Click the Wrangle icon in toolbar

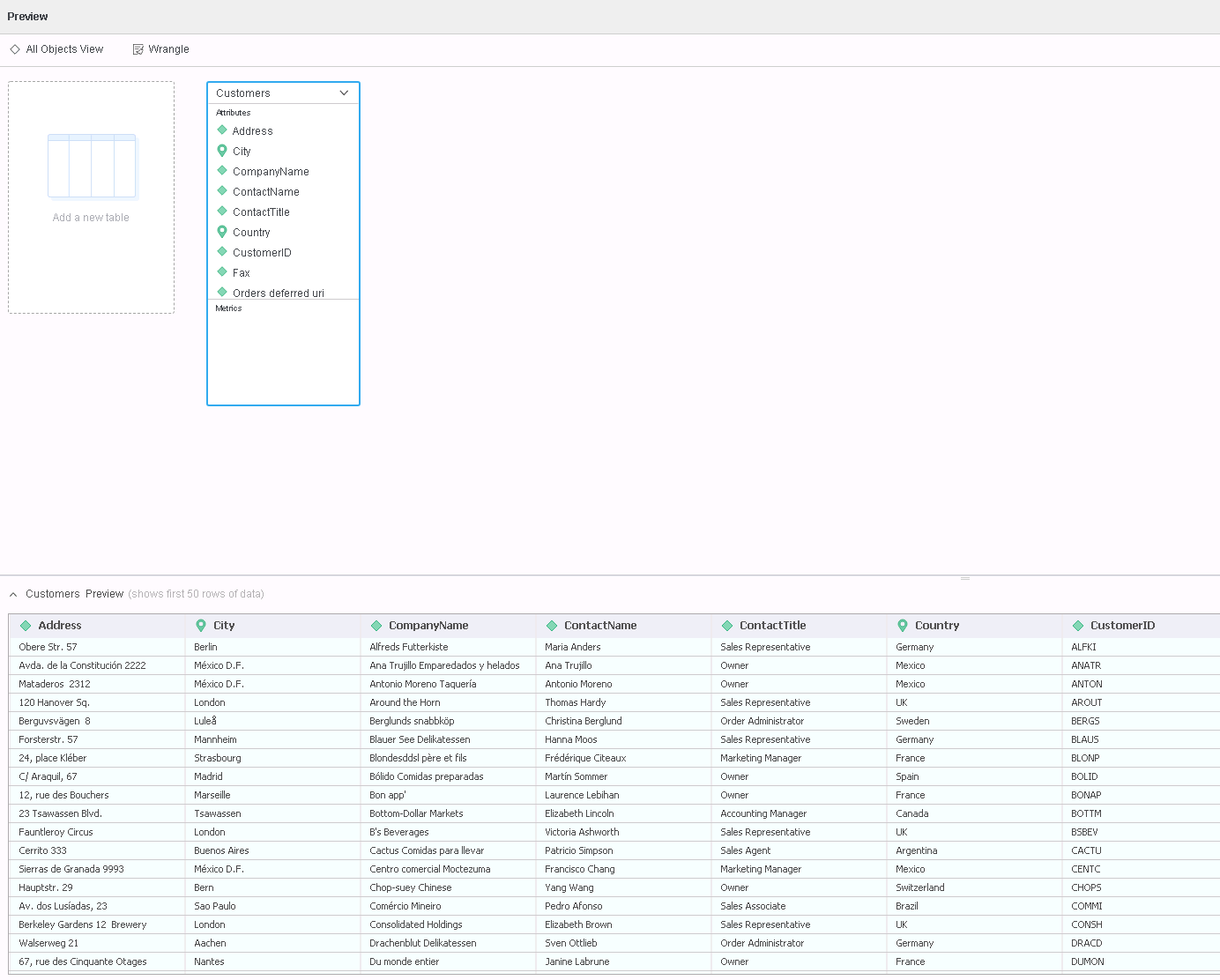(x=138, y=49)
